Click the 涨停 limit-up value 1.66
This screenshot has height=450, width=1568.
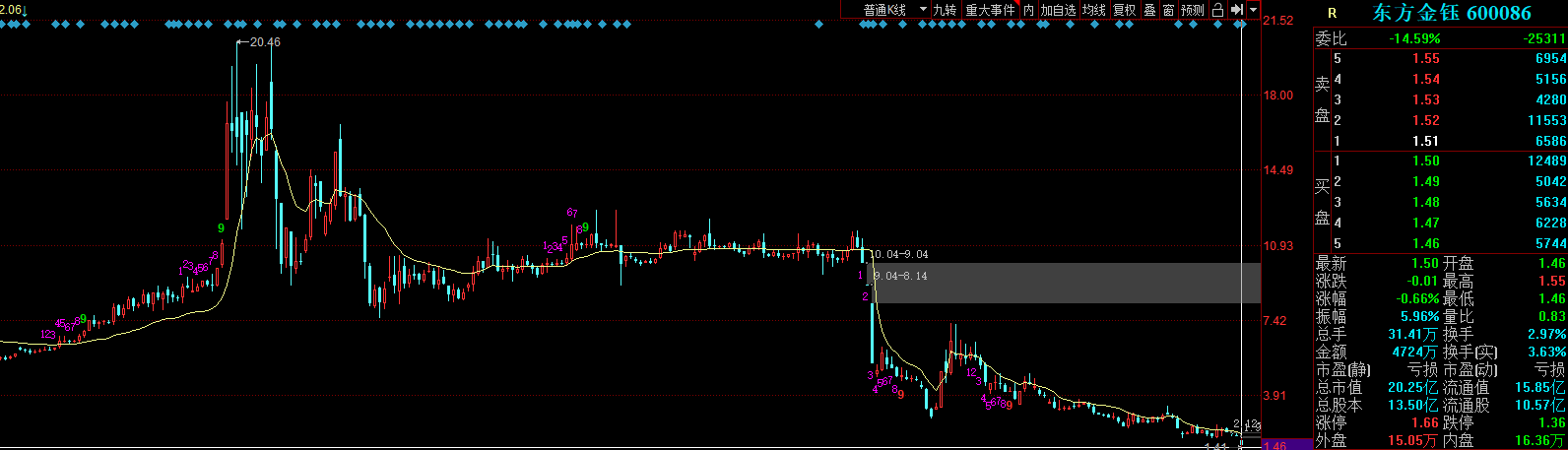point(1426,422)
